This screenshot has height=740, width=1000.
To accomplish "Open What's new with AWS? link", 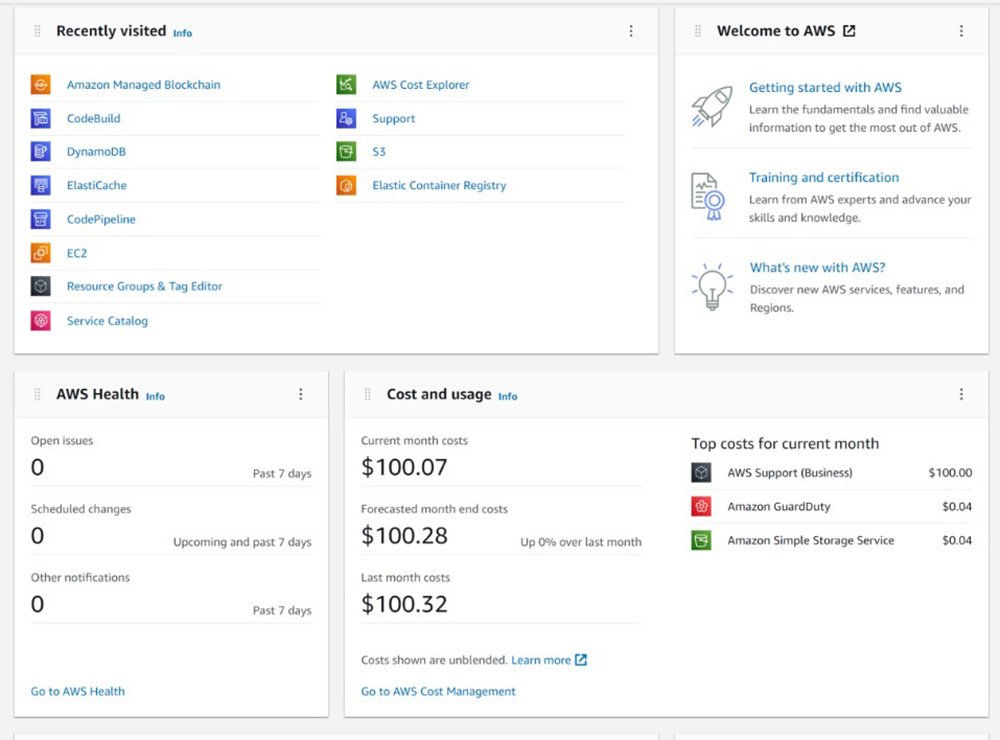I will 818,267.
